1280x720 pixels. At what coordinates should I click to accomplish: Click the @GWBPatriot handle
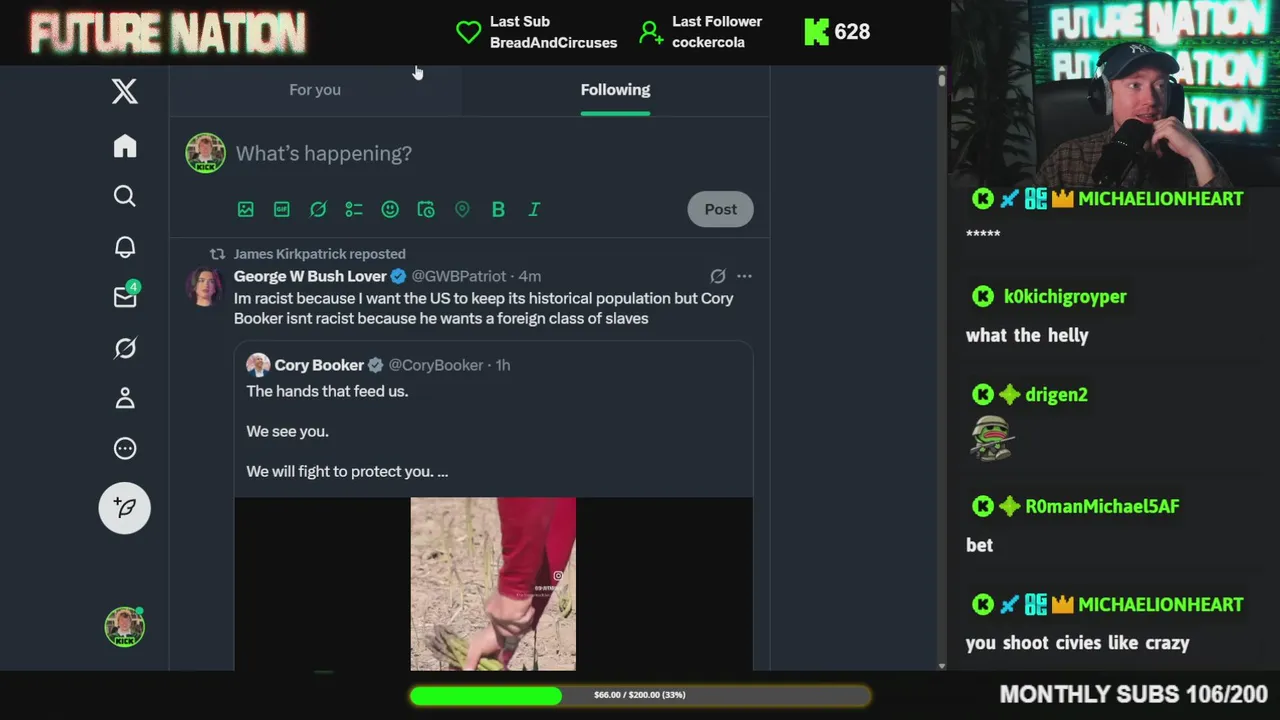pyautogui.click(x=459, y=276)
